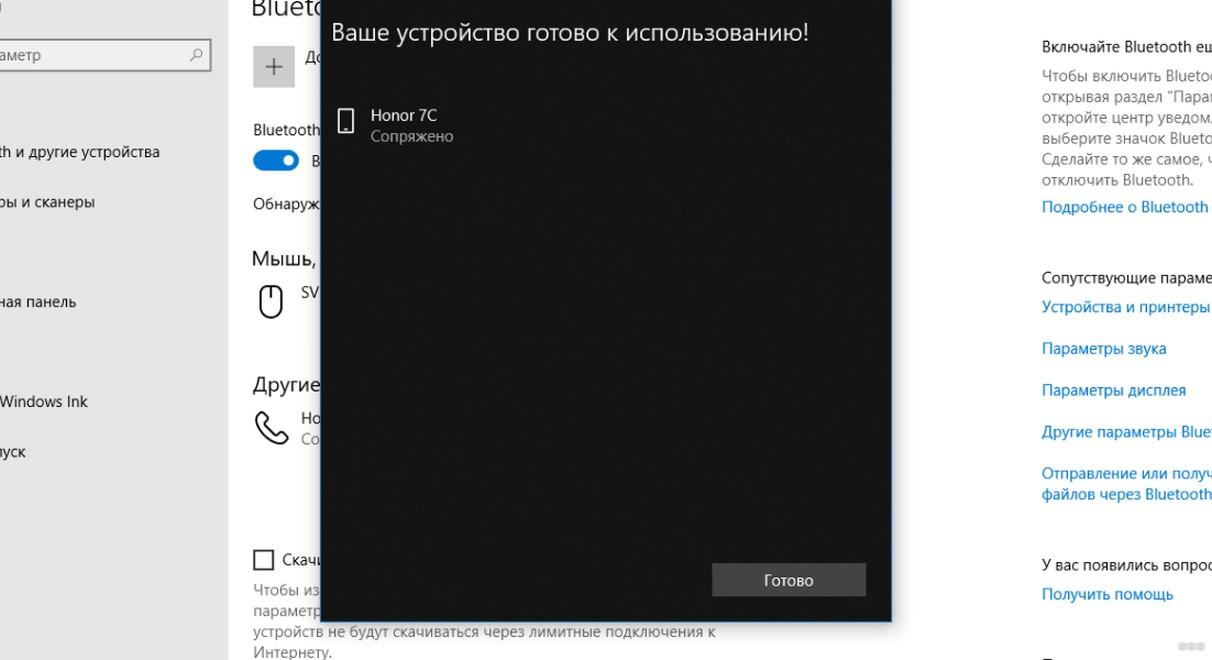Open Bluetooth file send or receive link
1212x660 pixels.
point(1127,484)
